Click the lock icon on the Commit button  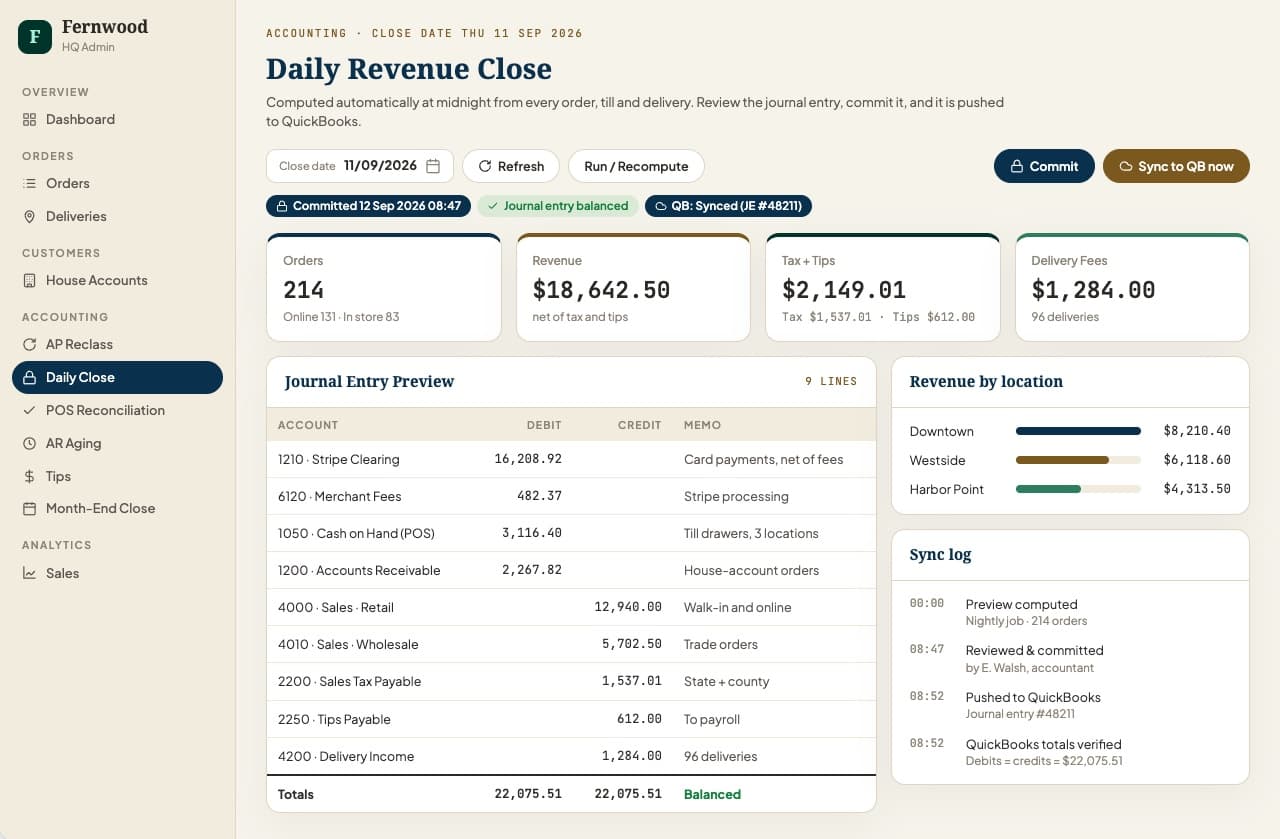pyautogui.click(x=1016, y=166)
